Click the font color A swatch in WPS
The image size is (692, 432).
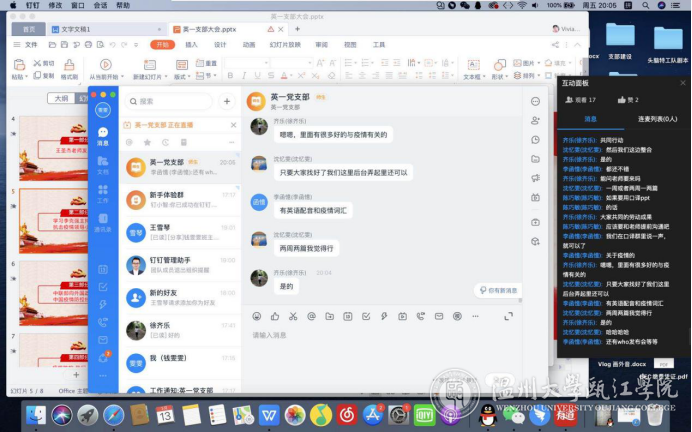(284, 76)
